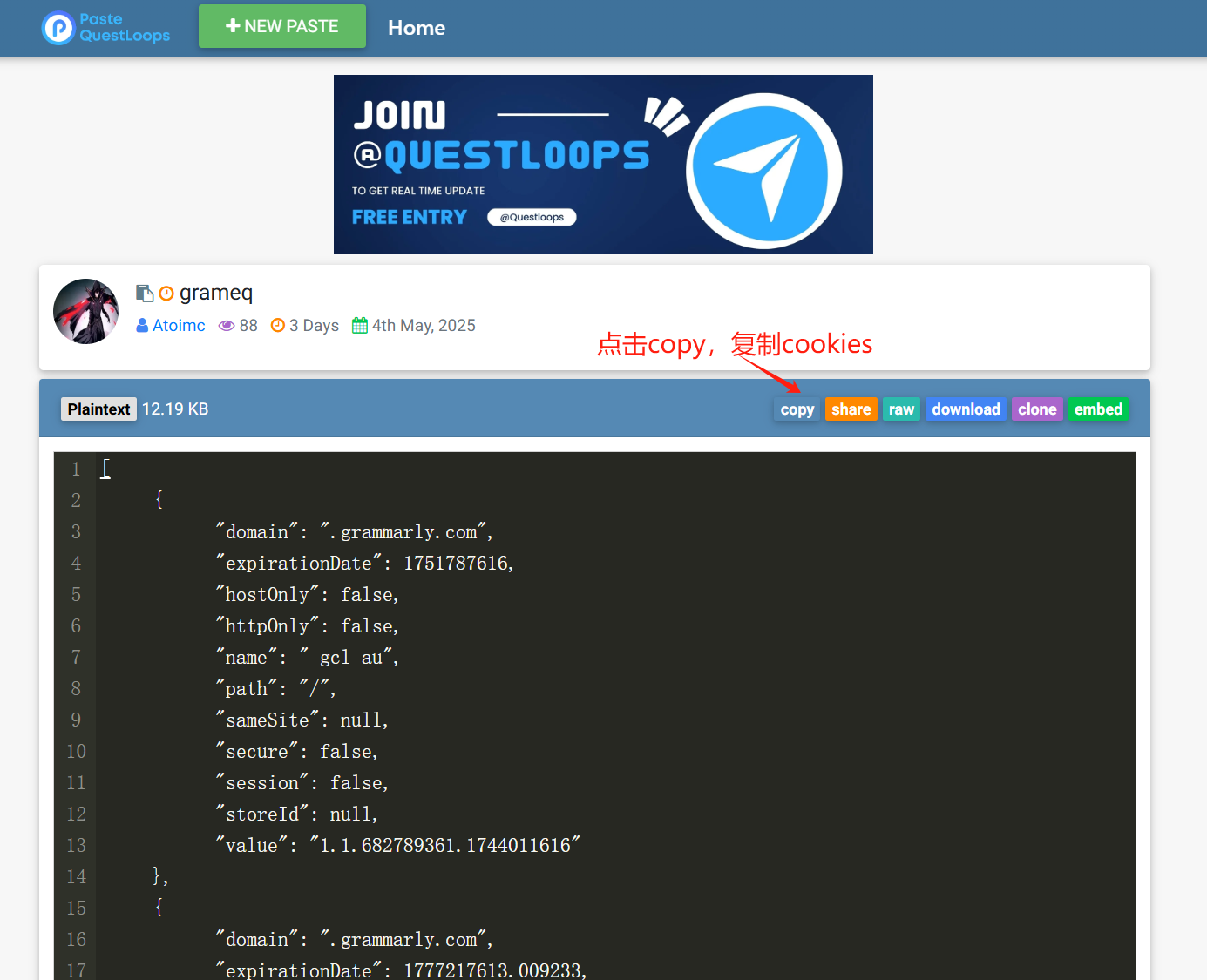Click the orange share button
The image size is (1207, 980).
click(x=851, y=409)
